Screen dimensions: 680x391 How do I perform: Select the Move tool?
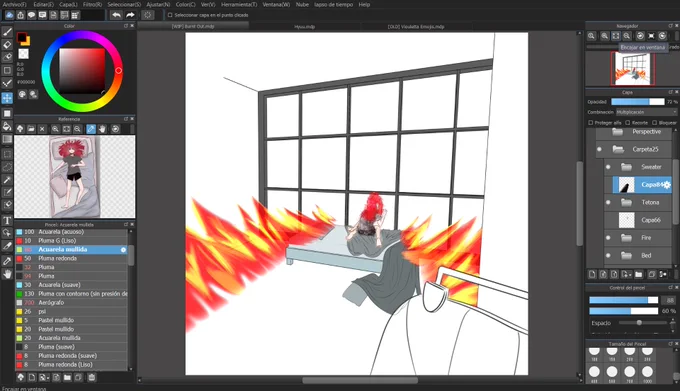(7, 98)
